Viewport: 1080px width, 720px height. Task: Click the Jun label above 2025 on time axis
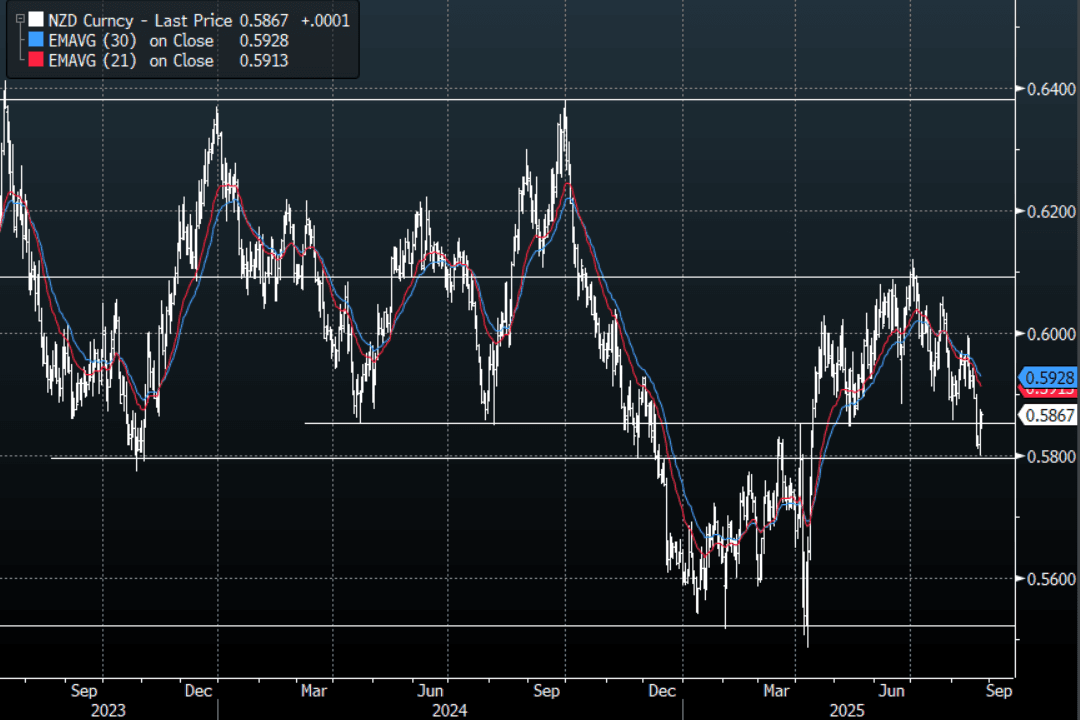[890, 690]
